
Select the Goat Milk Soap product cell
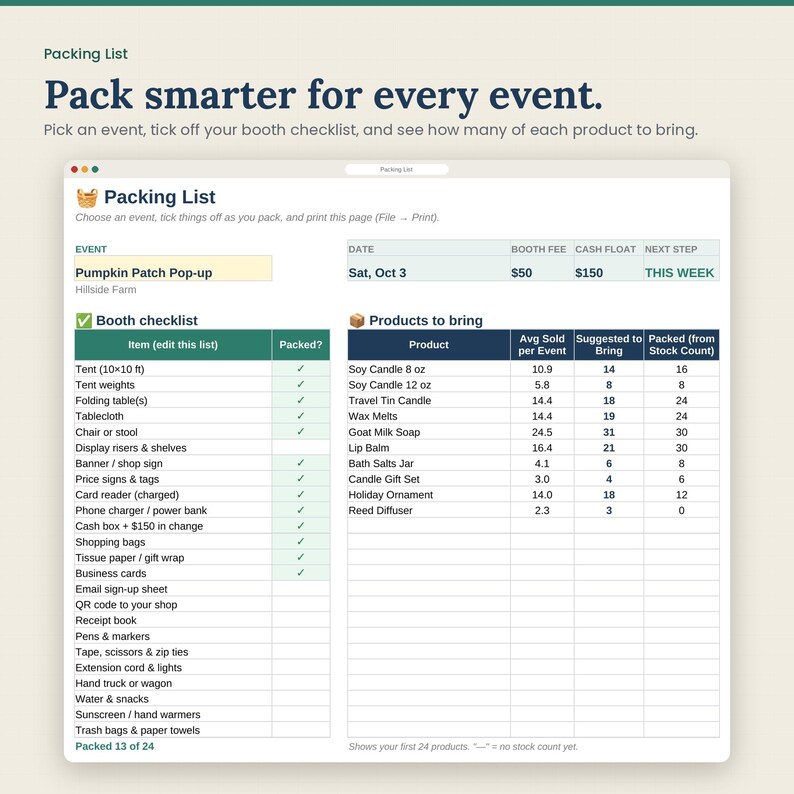coord(429,432)
